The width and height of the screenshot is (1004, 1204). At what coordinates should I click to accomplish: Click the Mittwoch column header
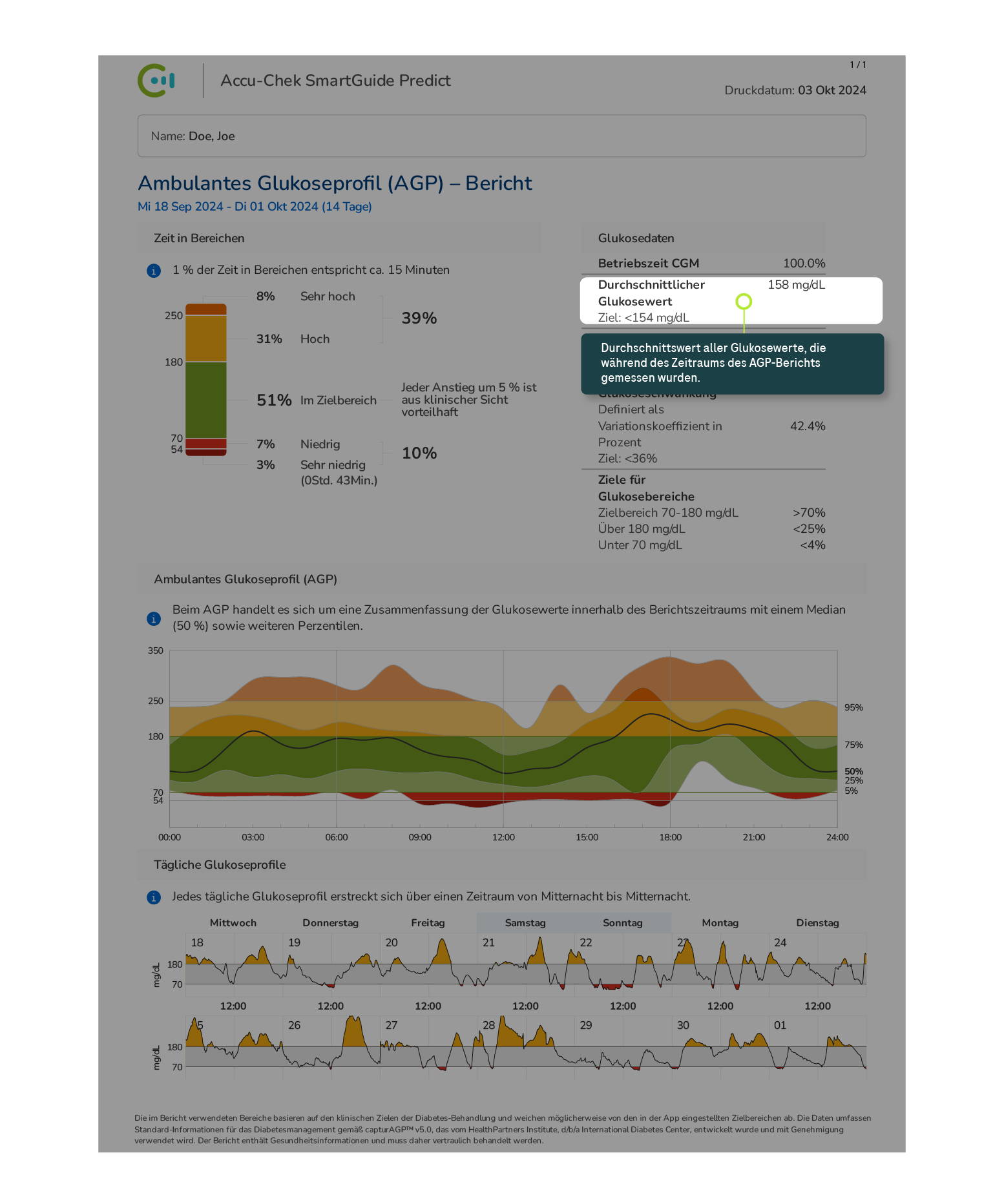233,923
